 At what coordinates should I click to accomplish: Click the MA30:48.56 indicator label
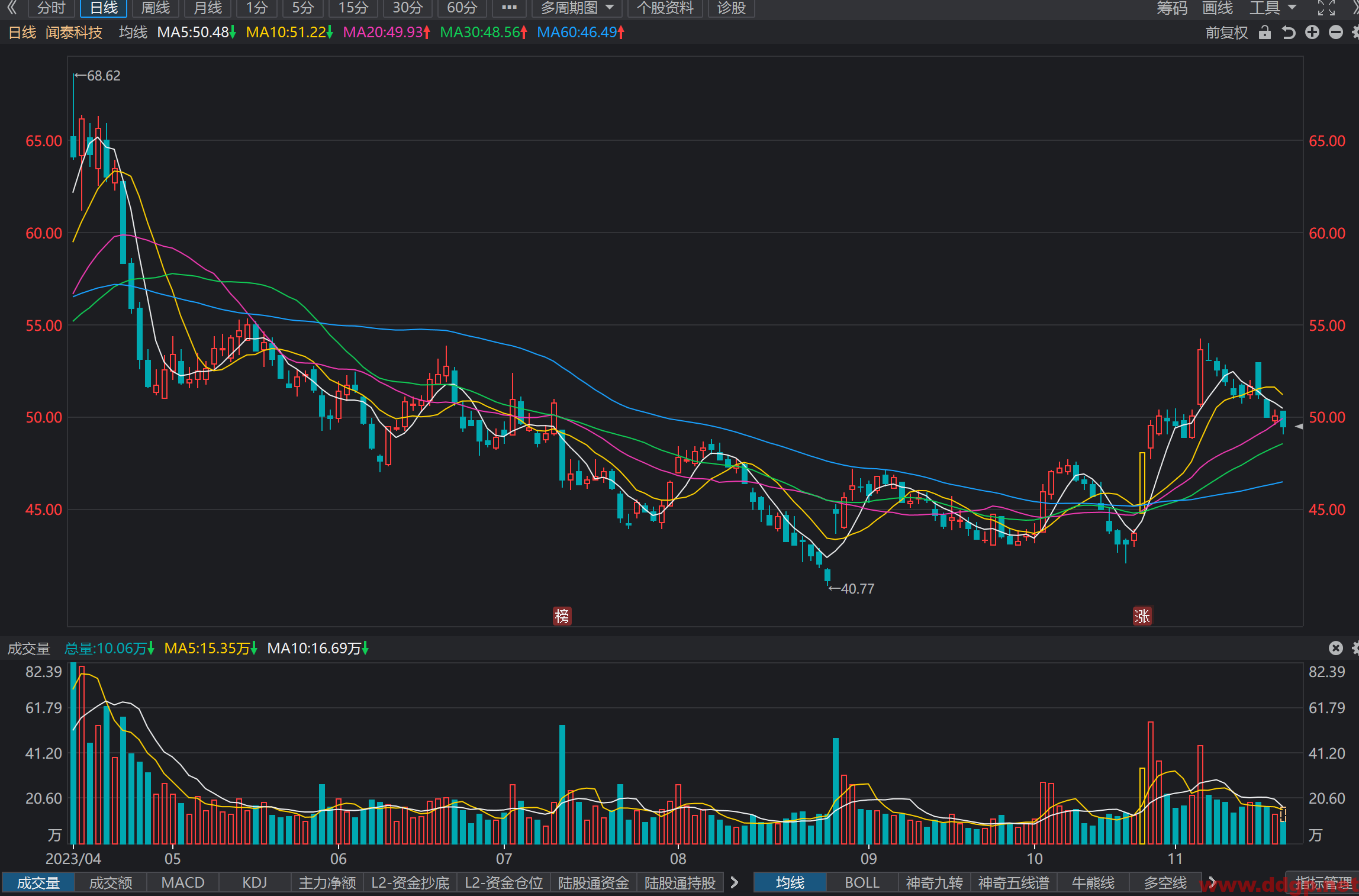tap(484, 33)
